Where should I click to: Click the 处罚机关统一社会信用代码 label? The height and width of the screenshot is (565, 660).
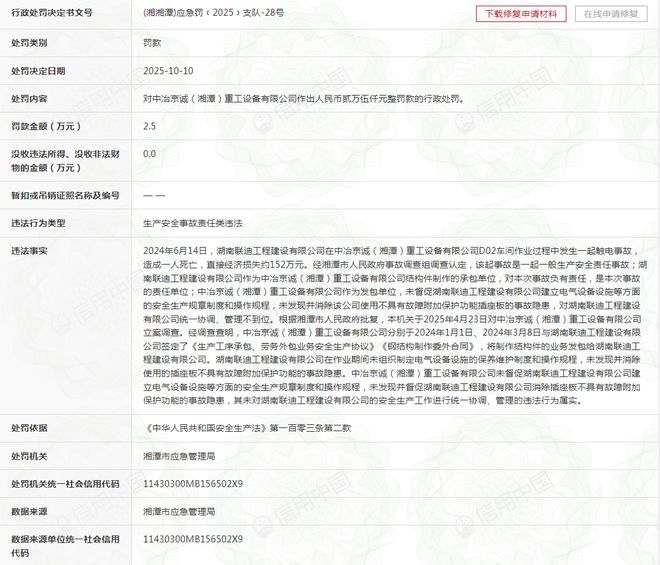(x=65, y=484)
